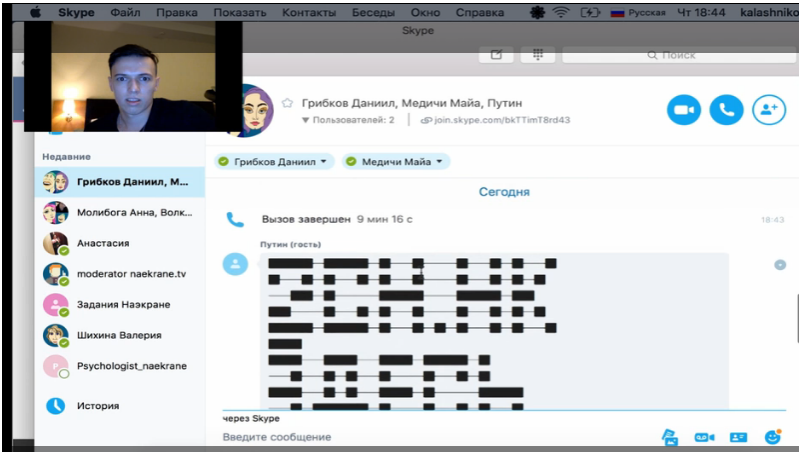Open the Apple menu
This screenshot has width=799, height=452.
click(35, 12)
